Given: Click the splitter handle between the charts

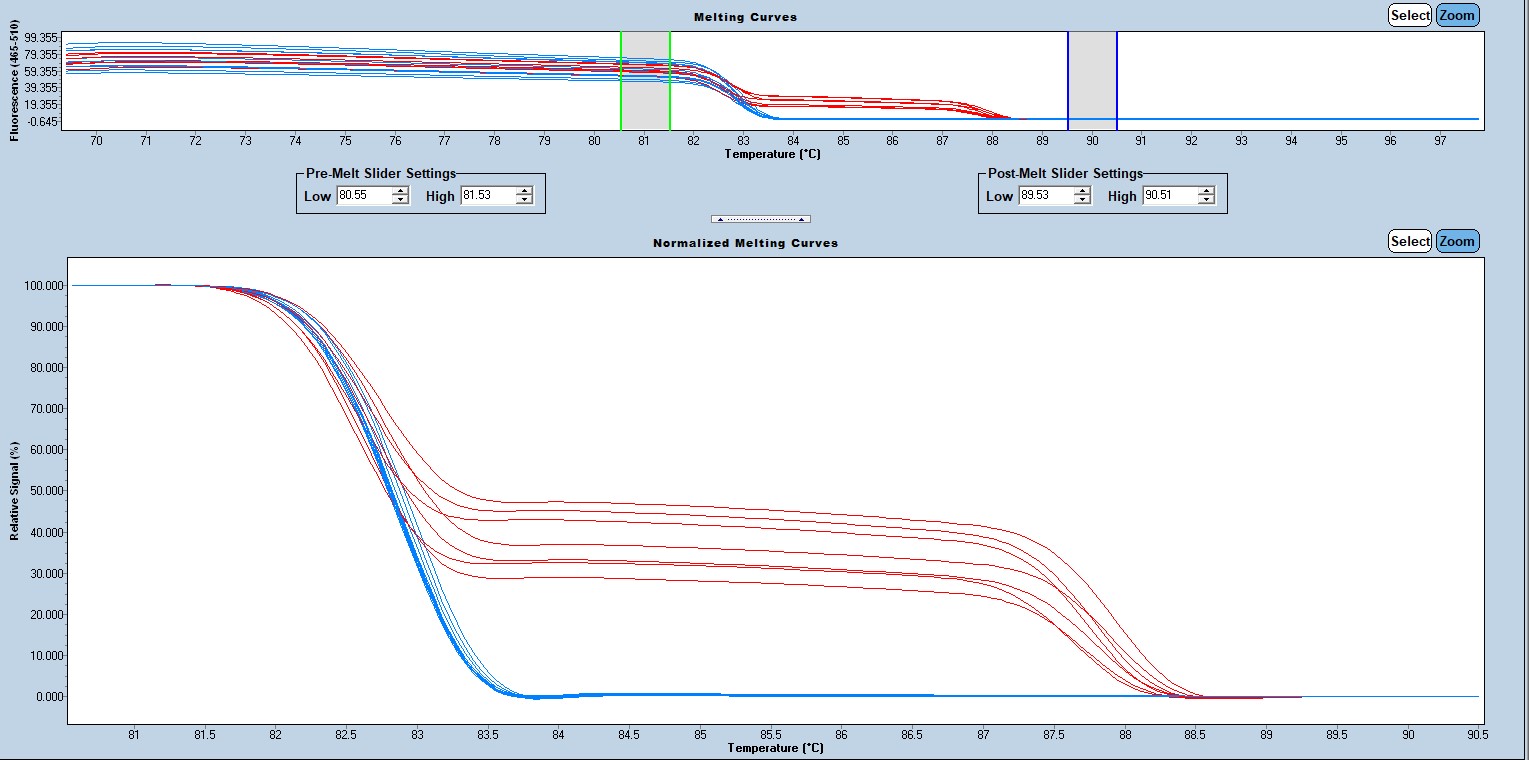Looking at the screenshot, I should (x=761, y=219).
